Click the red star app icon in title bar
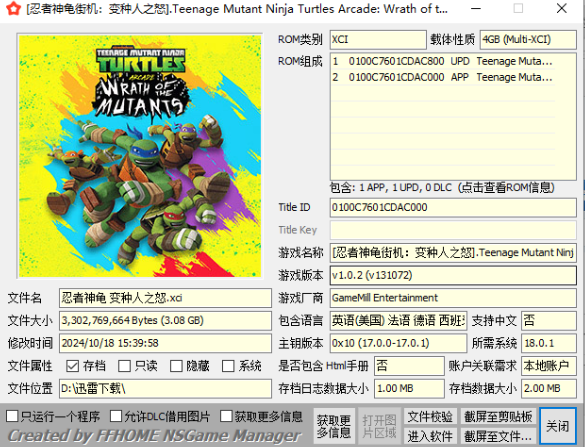The image size is (585, 447). click(x=13, y=8)
